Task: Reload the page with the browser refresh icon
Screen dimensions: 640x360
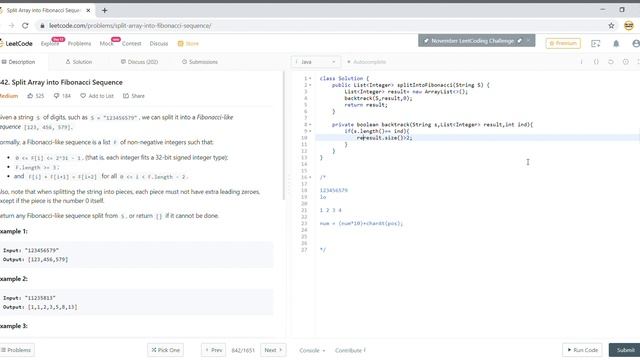Action: coord(25,26)
